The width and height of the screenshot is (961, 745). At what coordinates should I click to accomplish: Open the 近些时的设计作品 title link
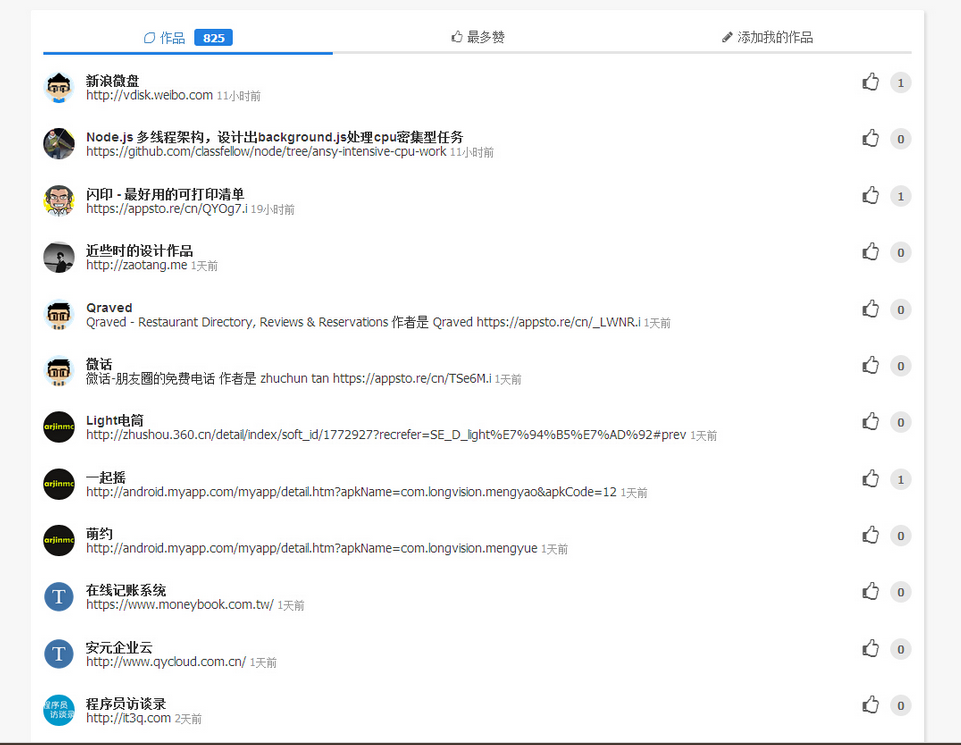point(139,251)
